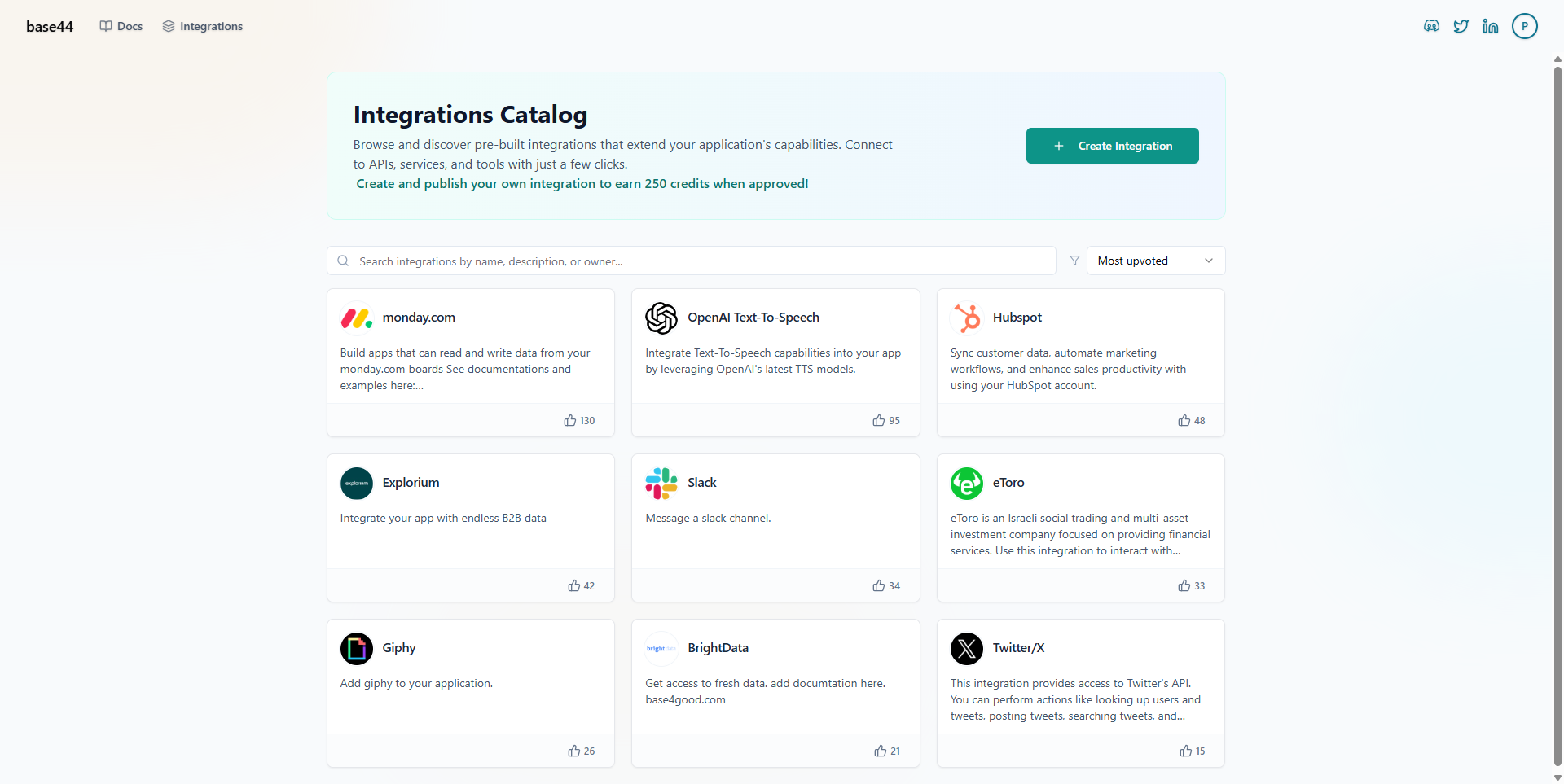Click the Twitter/X logo icon
This screenshot has width=1564, height=784.
point(967,648)
